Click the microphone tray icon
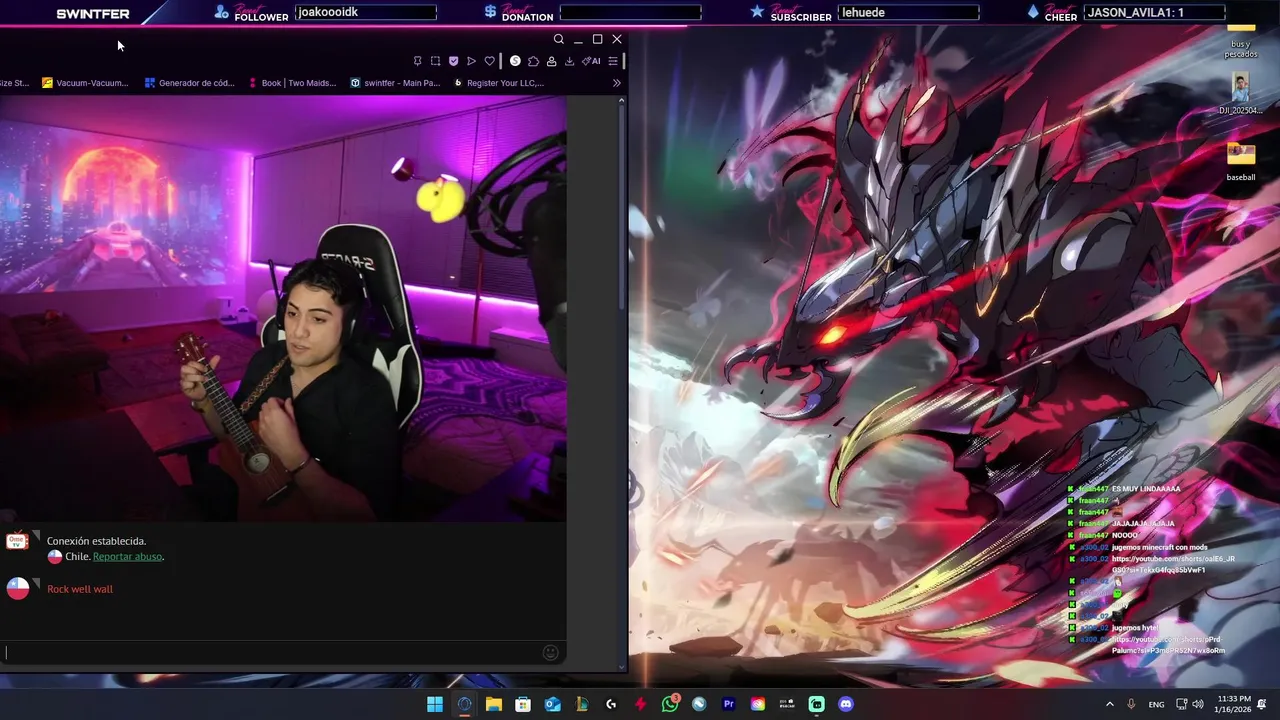 coord(1131,704)
